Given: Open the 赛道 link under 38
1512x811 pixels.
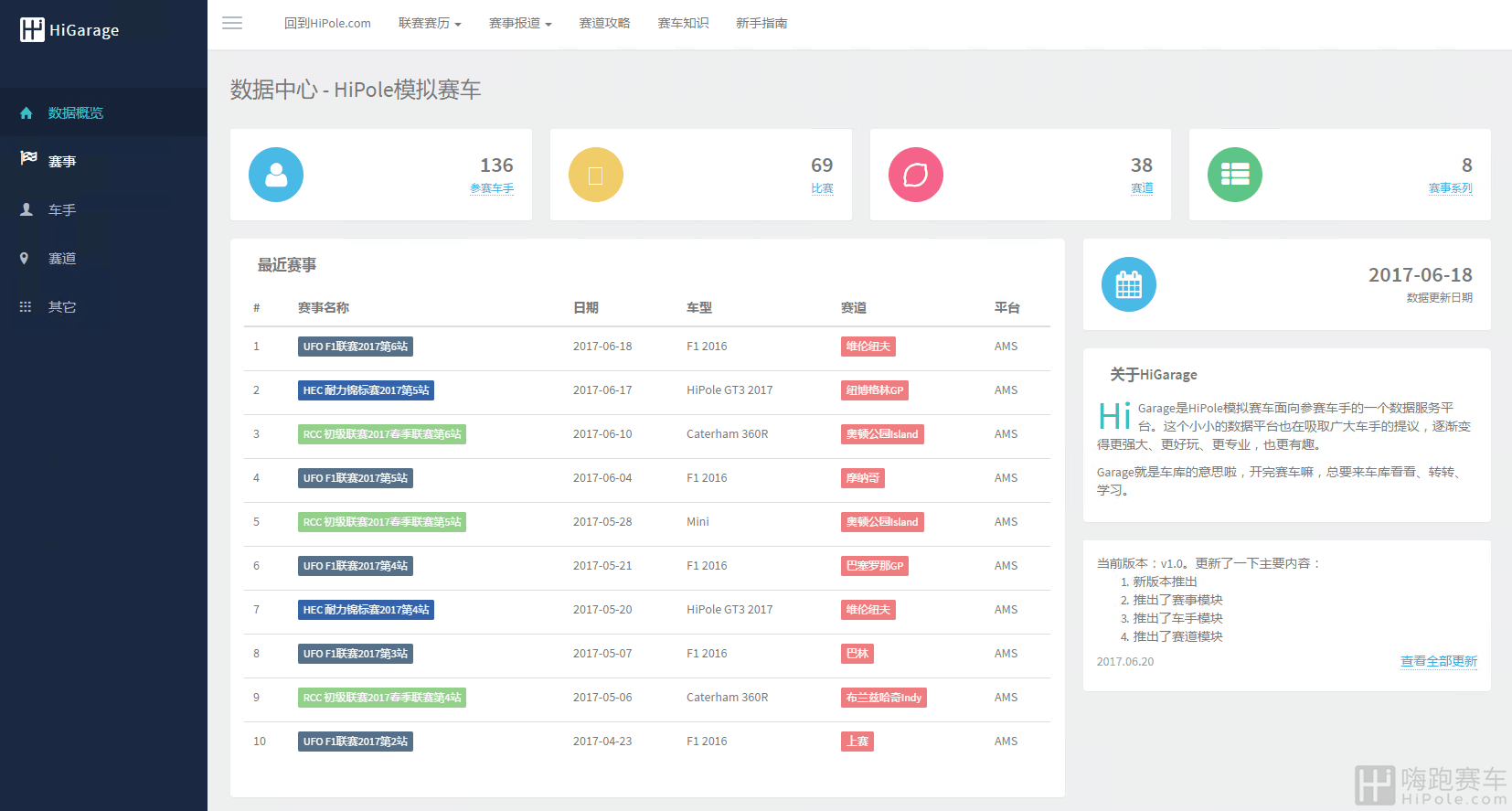Looking at the screenshot, I should click(1142, 188).
